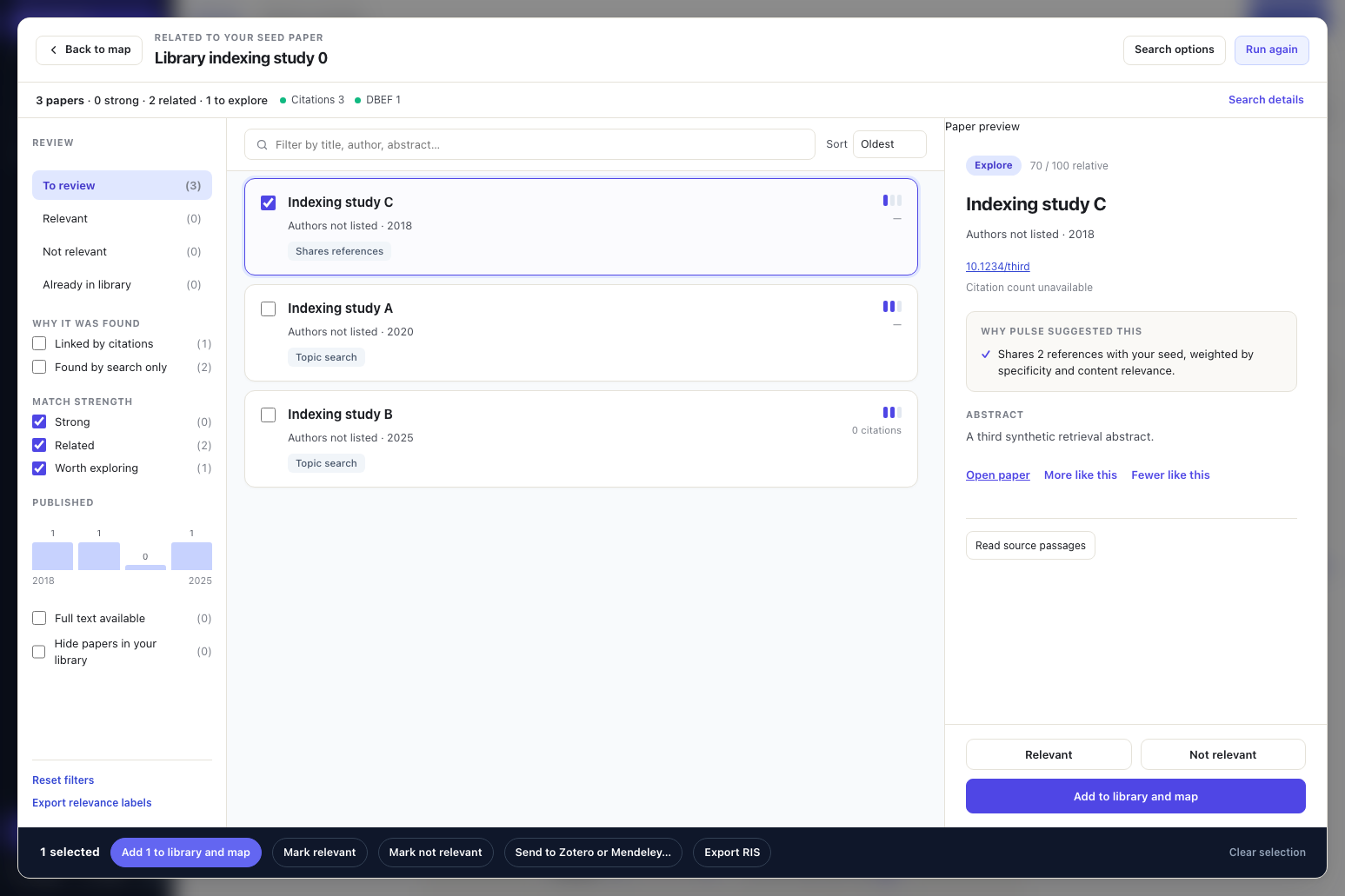Click the Back to map button
Image resolution: width=1345 pixels, height=896 pixels.
click(89, 50)
